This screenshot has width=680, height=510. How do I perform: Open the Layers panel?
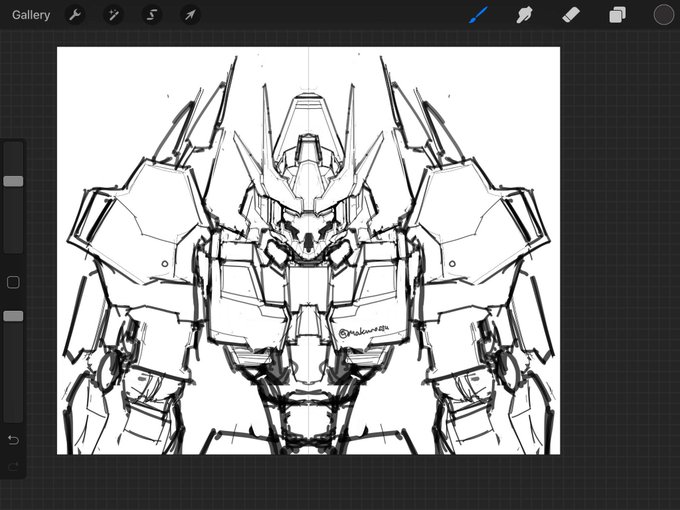coord(617,15)
